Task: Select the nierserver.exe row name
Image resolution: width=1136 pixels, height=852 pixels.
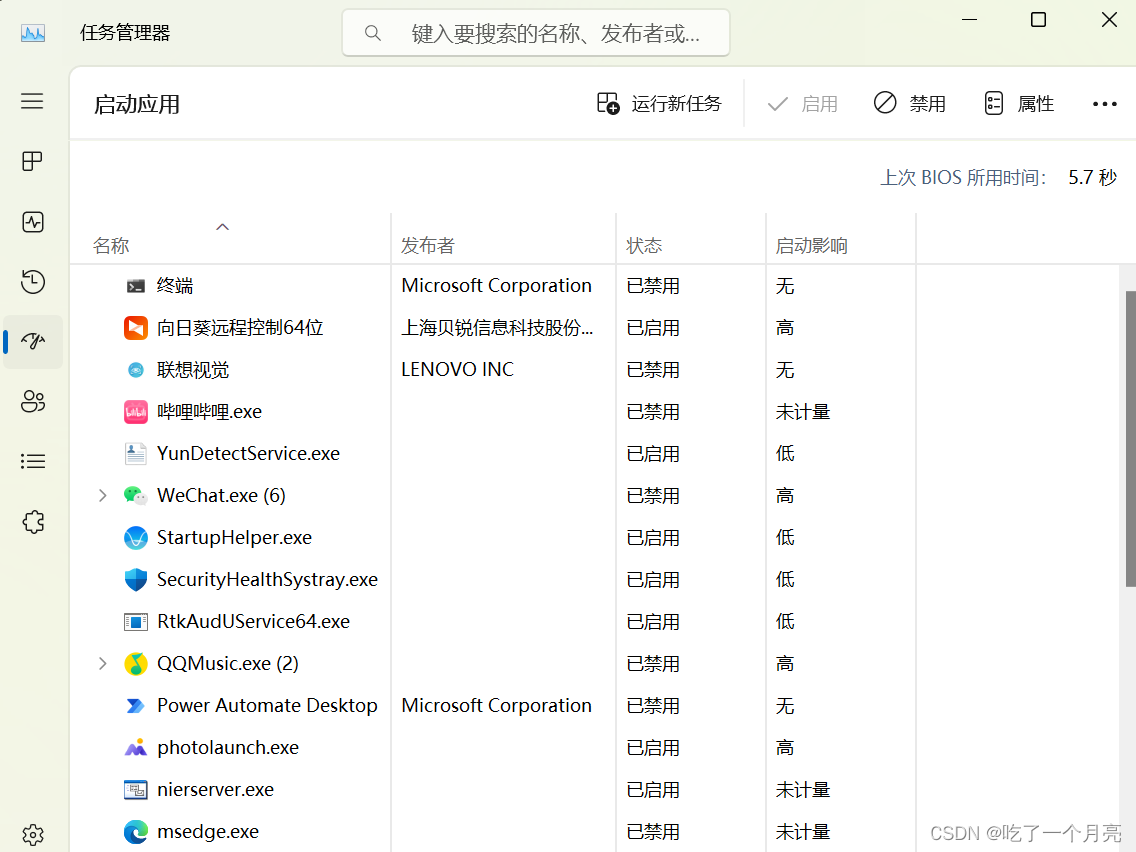Action: click(x=216, y=790)
